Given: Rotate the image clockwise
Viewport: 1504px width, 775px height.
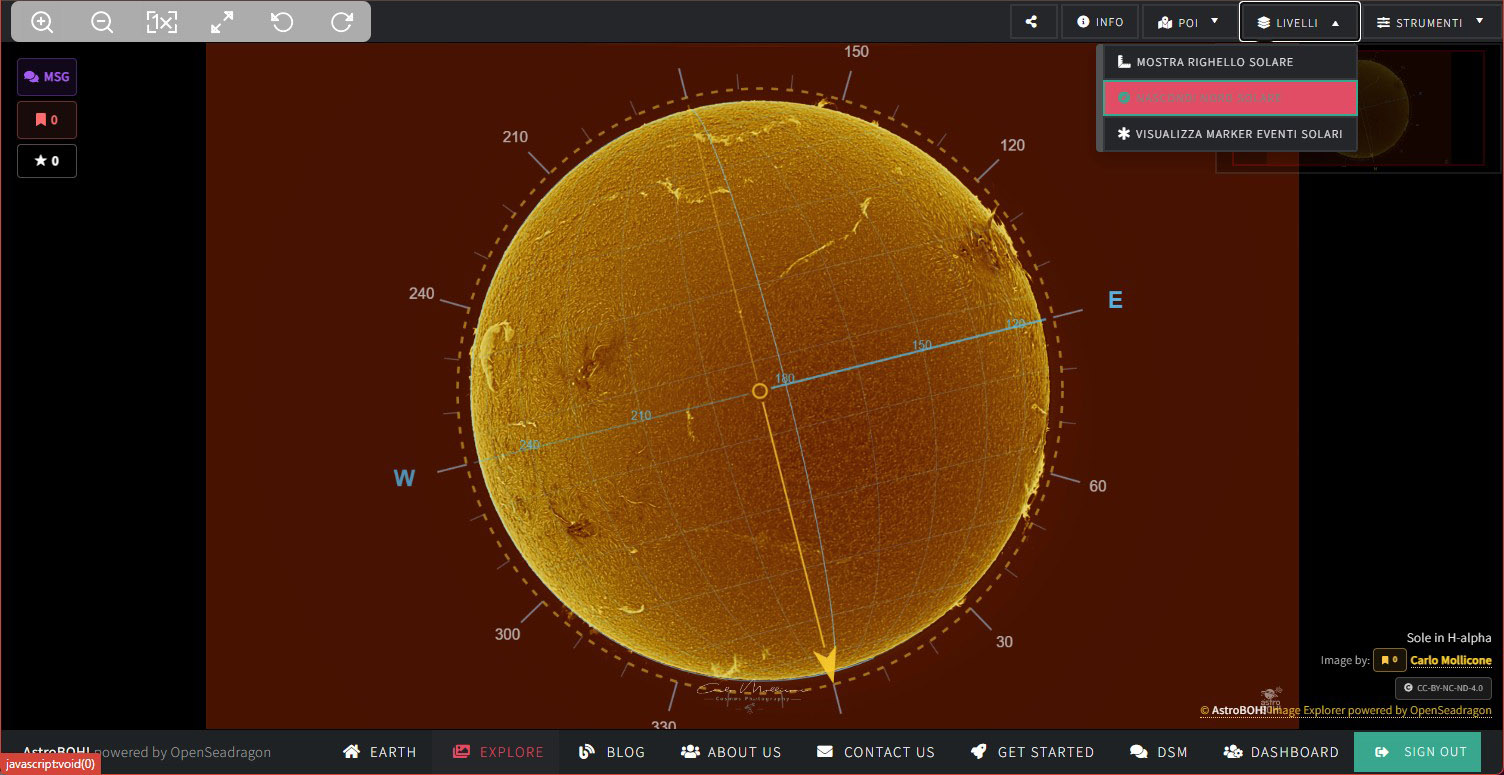Looking at the screenshot, I should tap(342, 22).
